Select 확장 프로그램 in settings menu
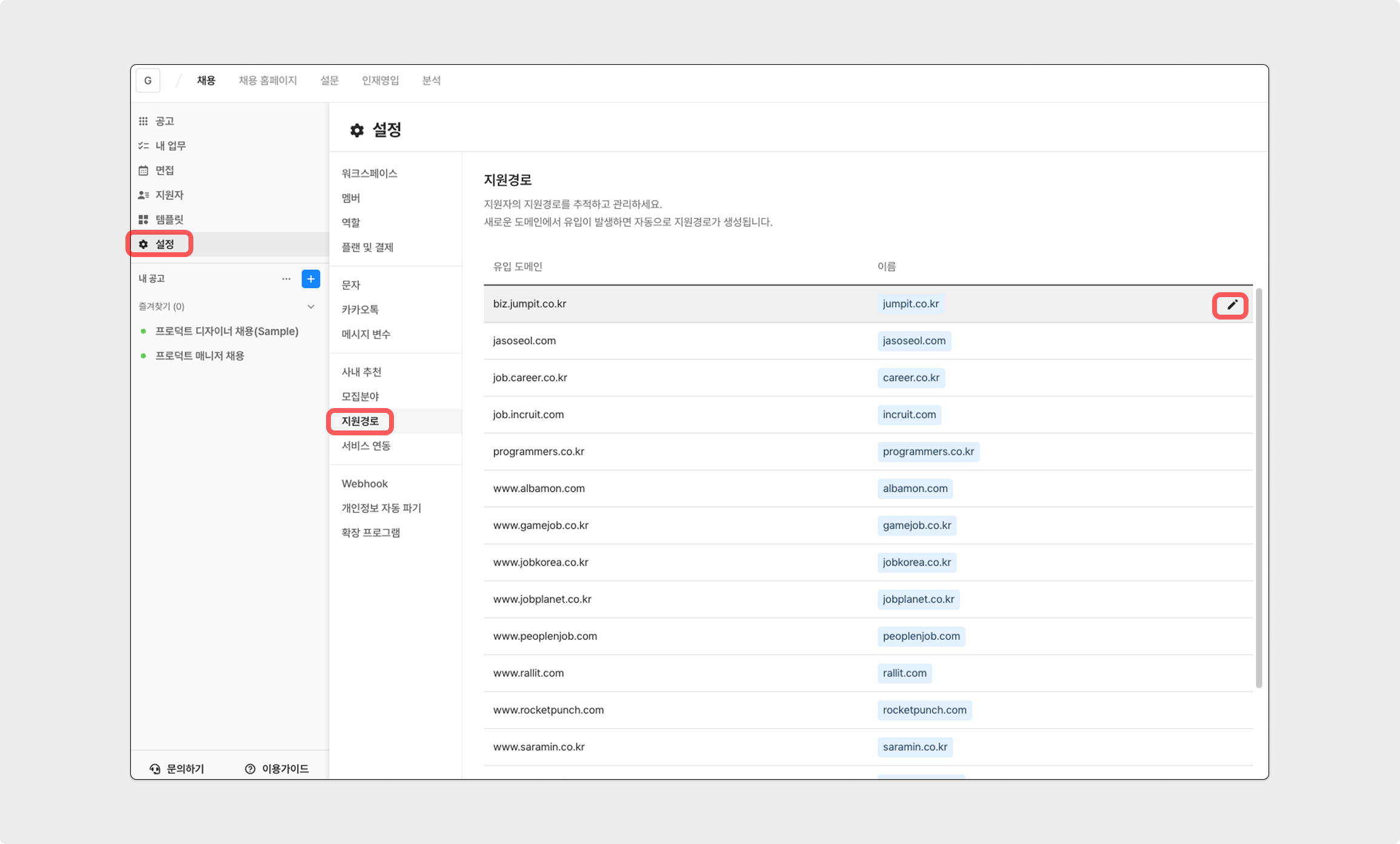 [x=371, y=533]
